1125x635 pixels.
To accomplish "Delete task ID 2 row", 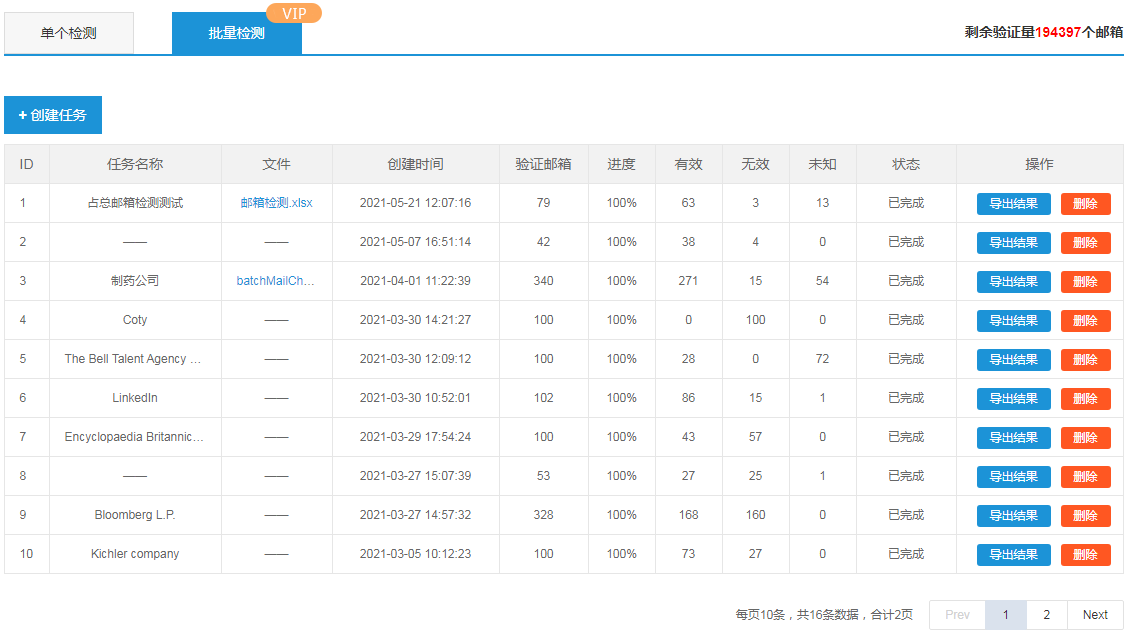I will click(1086, 243).
